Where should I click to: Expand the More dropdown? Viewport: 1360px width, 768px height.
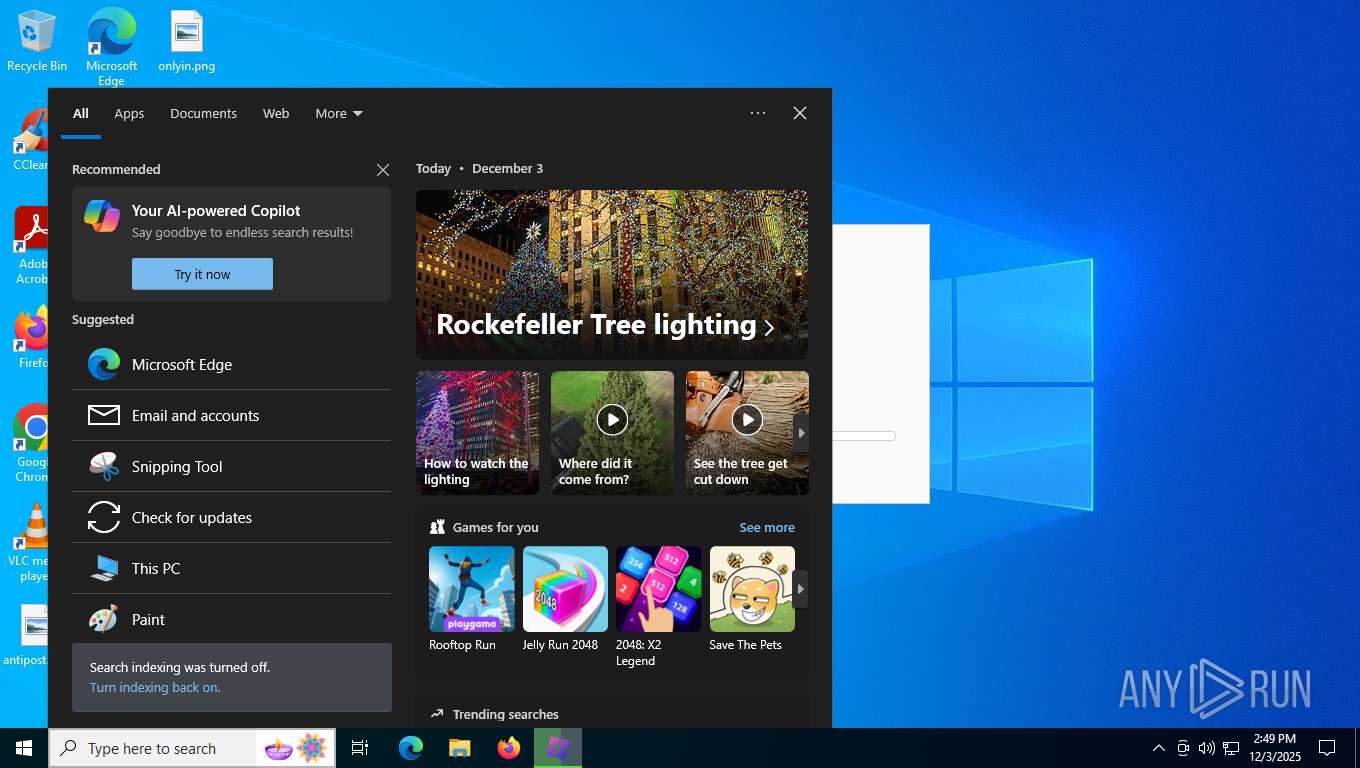pos(339,114)
